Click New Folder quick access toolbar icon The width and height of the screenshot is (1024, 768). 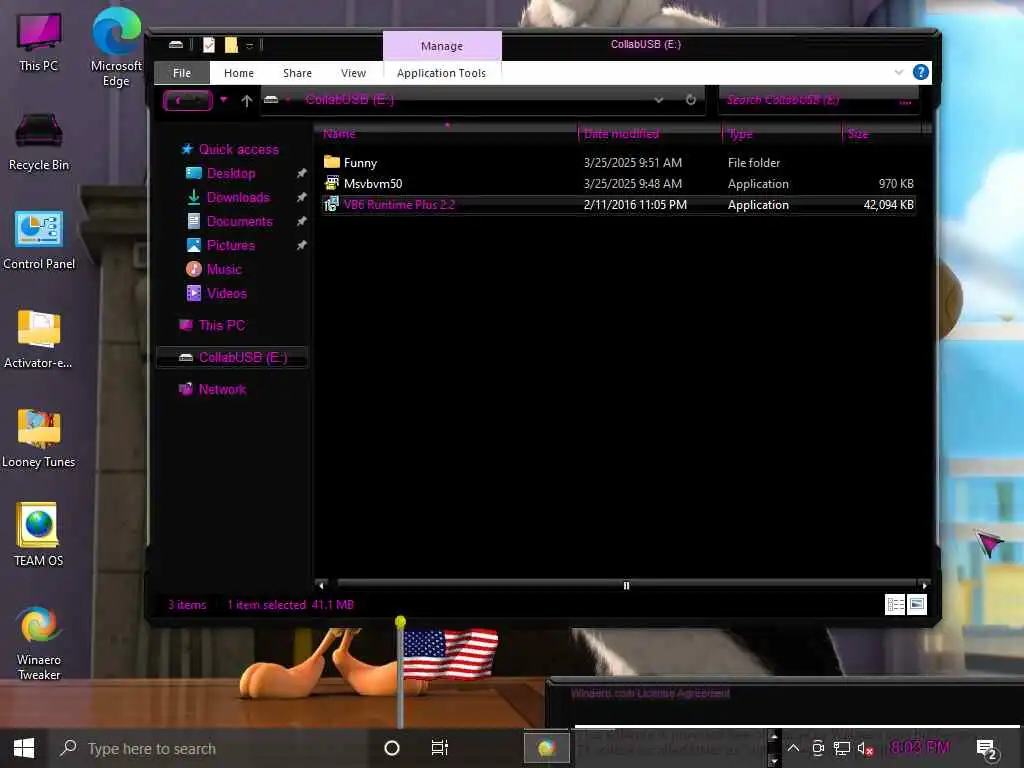click(231, 44)
